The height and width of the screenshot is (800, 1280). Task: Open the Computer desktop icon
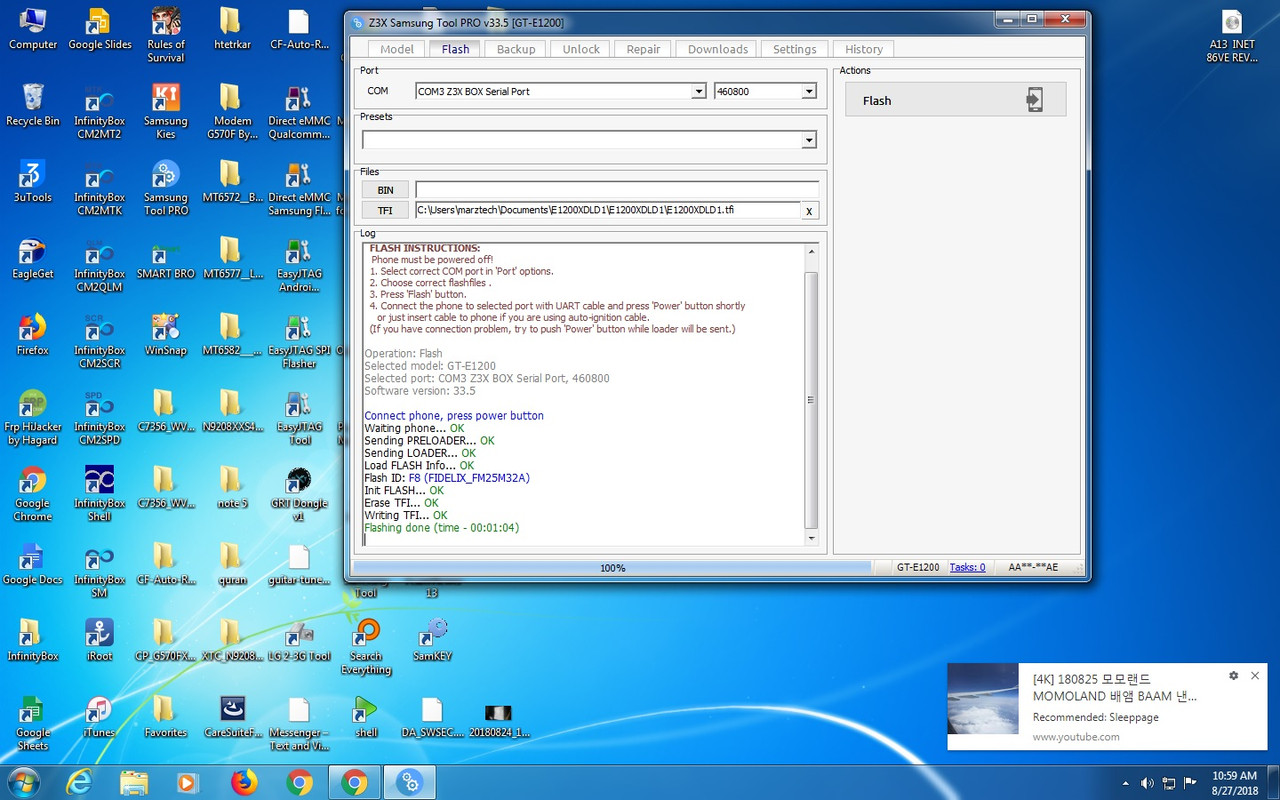tap(33, 28)
